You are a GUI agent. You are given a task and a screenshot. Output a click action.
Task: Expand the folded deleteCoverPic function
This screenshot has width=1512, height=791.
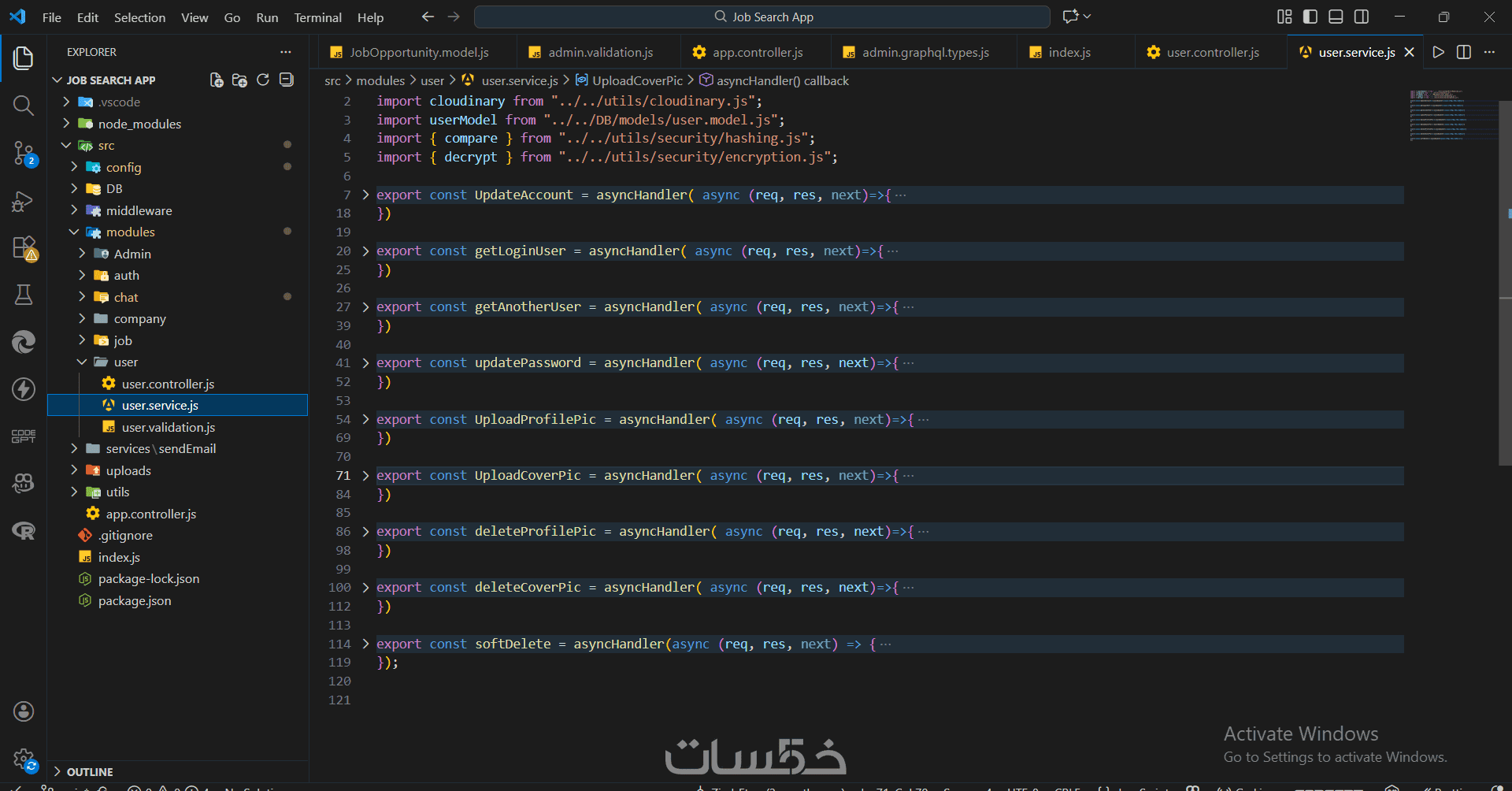(365, 588)
